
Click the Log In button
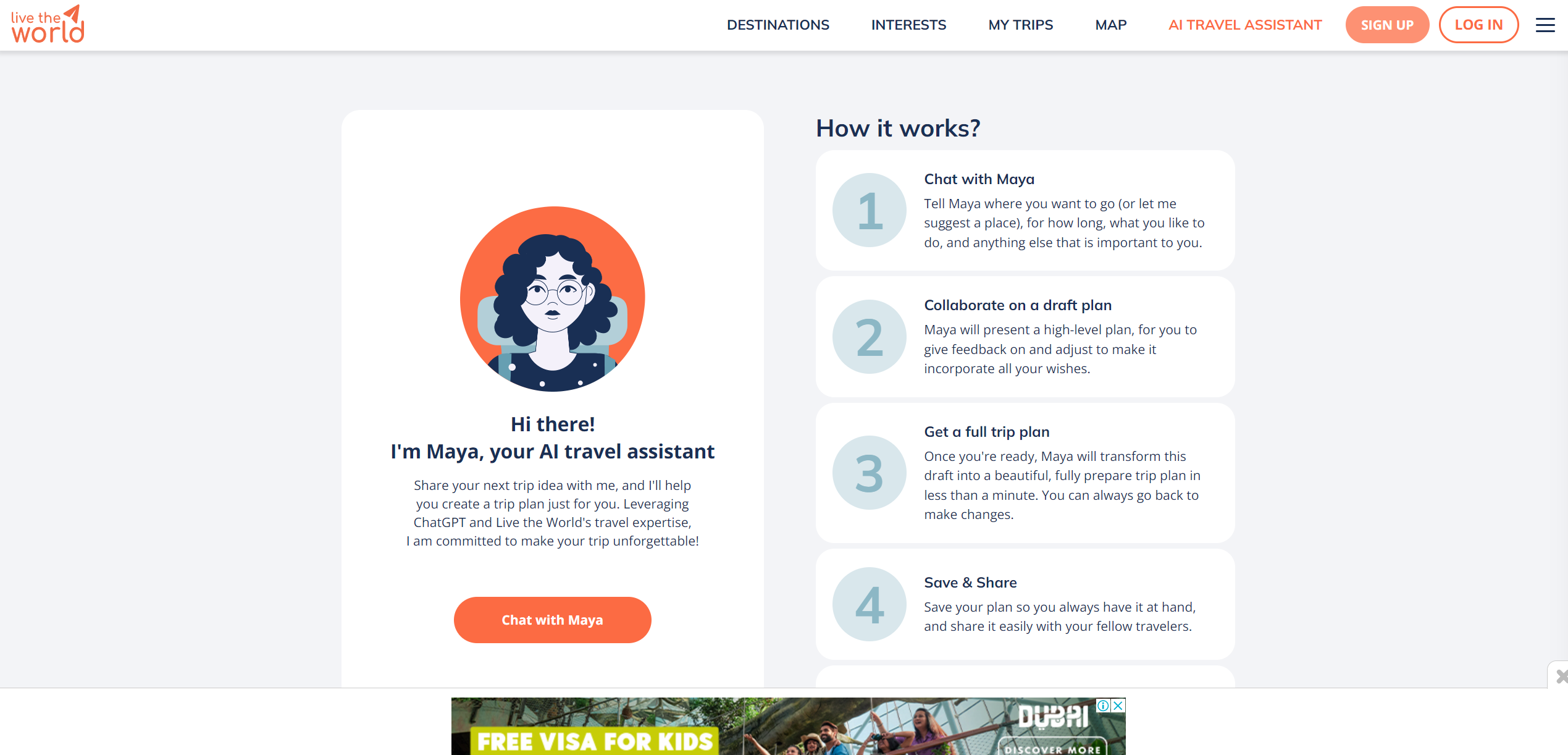(x=1478, y=25)
